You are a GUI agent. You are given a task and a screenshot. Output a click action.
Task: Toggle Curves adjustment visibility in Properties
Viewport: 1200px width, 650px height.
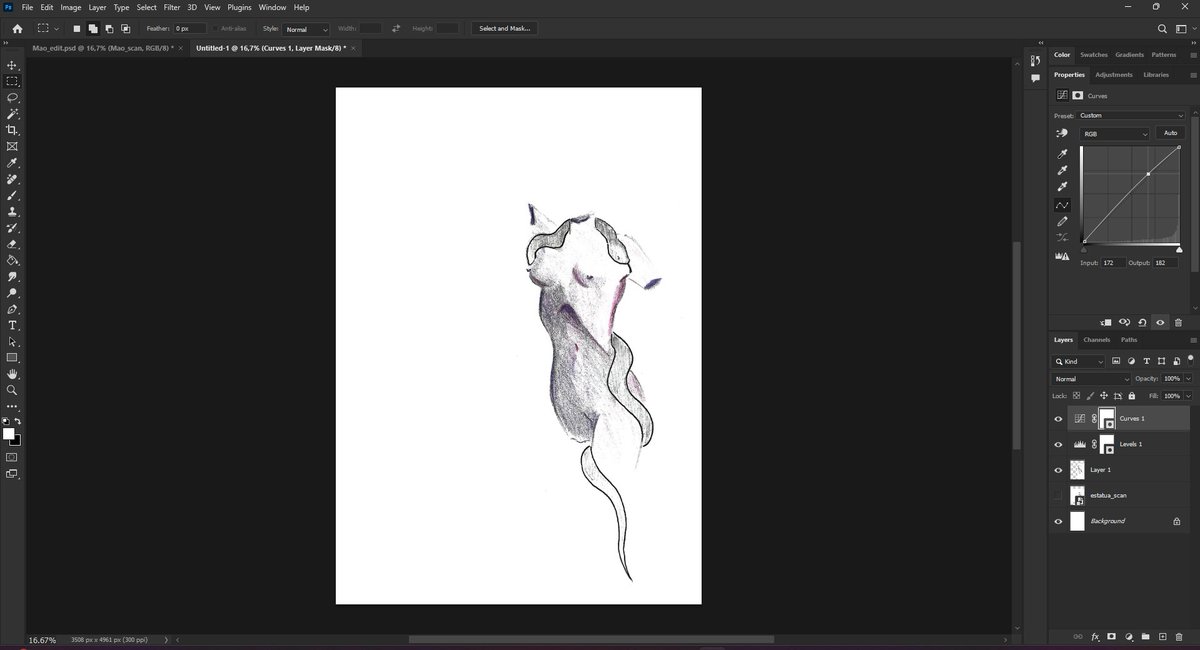pyautogui.click(x=1160, y=322)
